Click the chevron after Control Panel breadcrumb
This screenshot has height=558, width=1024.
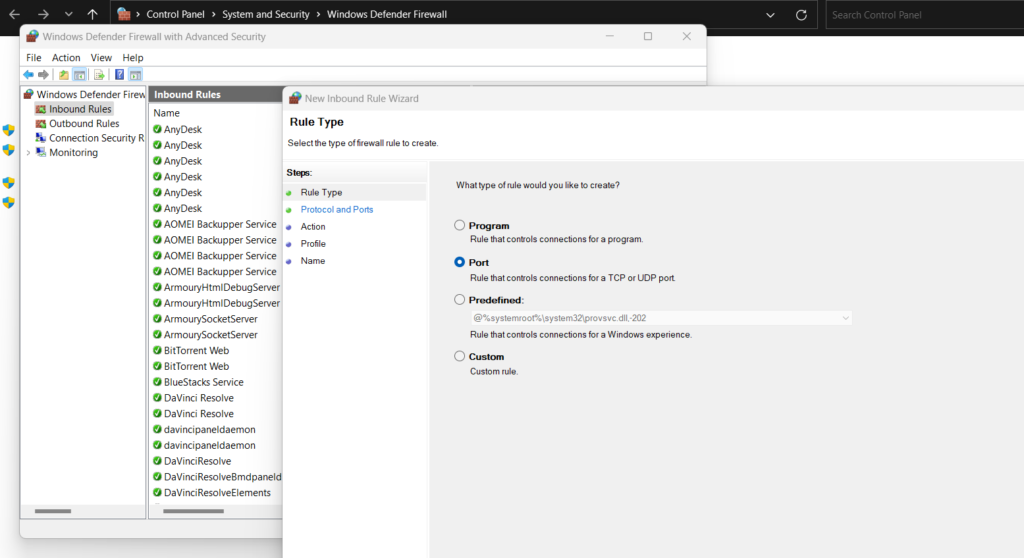coord(214,14)
